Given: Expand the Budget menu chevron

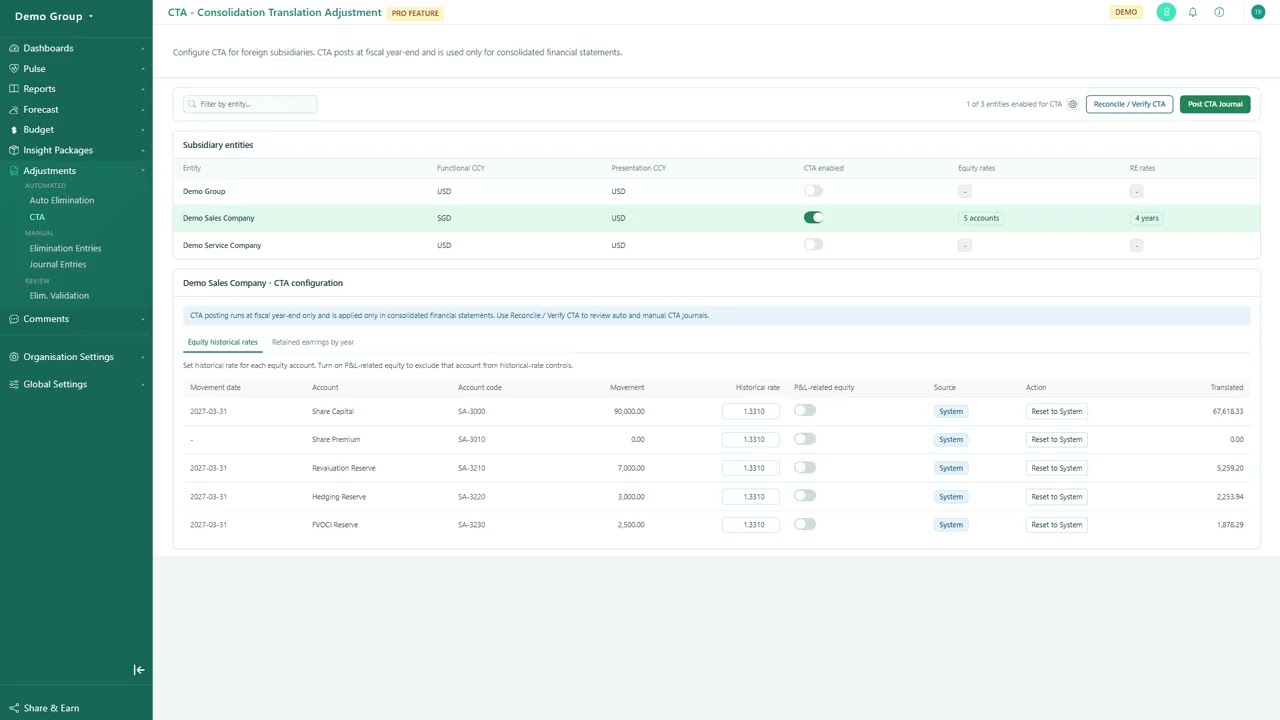Looking at the screenshot, I should pos(143,130).
